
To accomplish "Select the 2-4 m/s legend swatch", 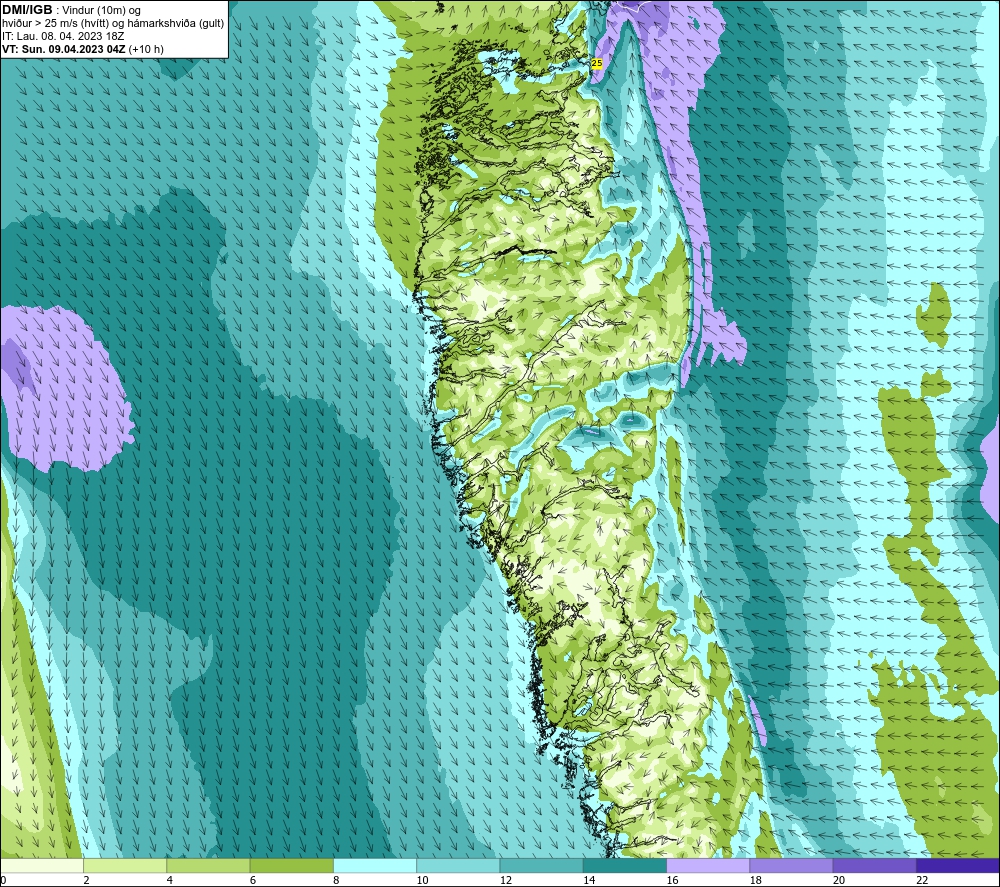I will [125, 866].
